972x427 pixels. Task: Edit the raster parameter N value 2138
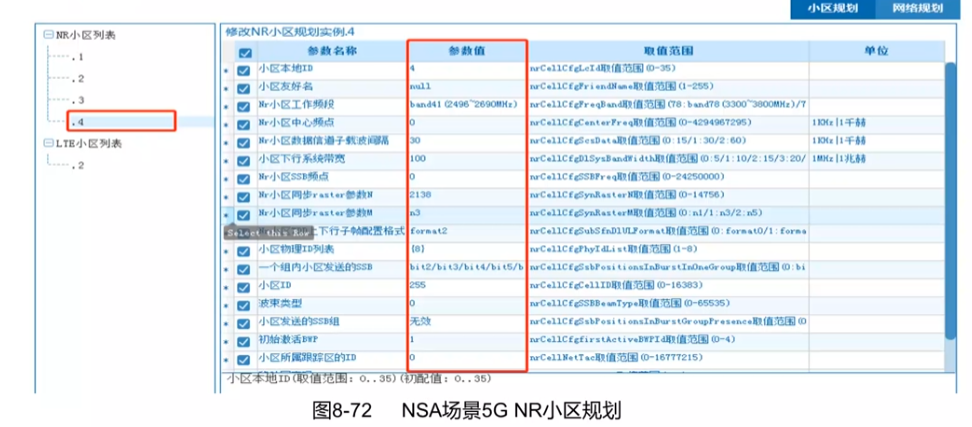tap(467, 195)
